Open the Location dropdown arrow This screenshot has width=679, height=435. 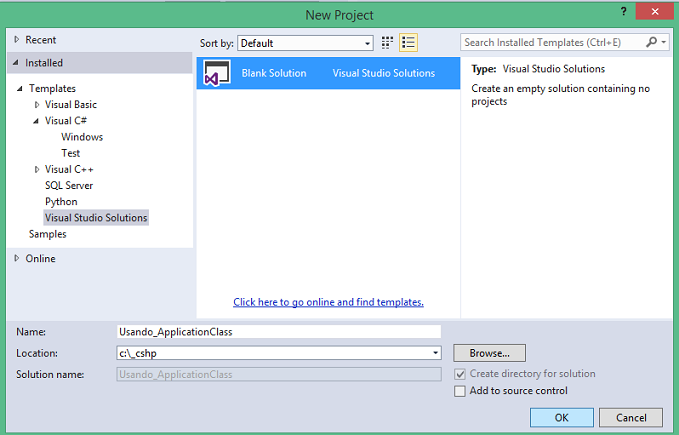pos(435,353)
